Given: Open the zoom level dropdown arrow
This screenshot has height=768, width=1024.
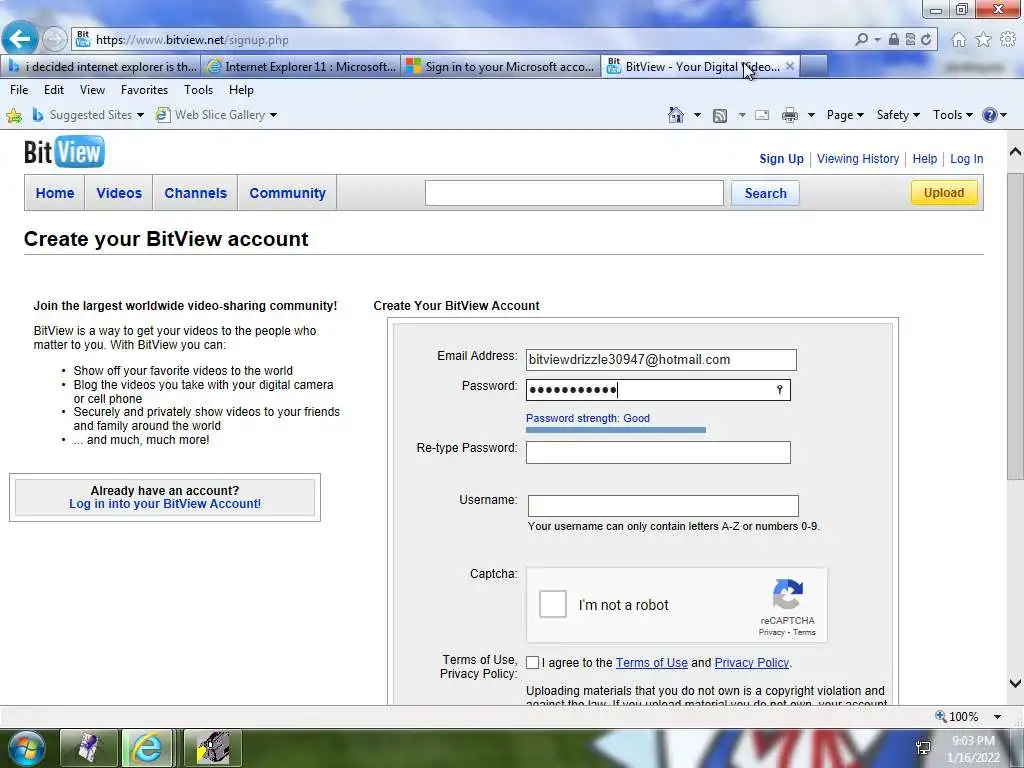Looking at the screenshot, I should pyautogui.click(x=998, y=716).
